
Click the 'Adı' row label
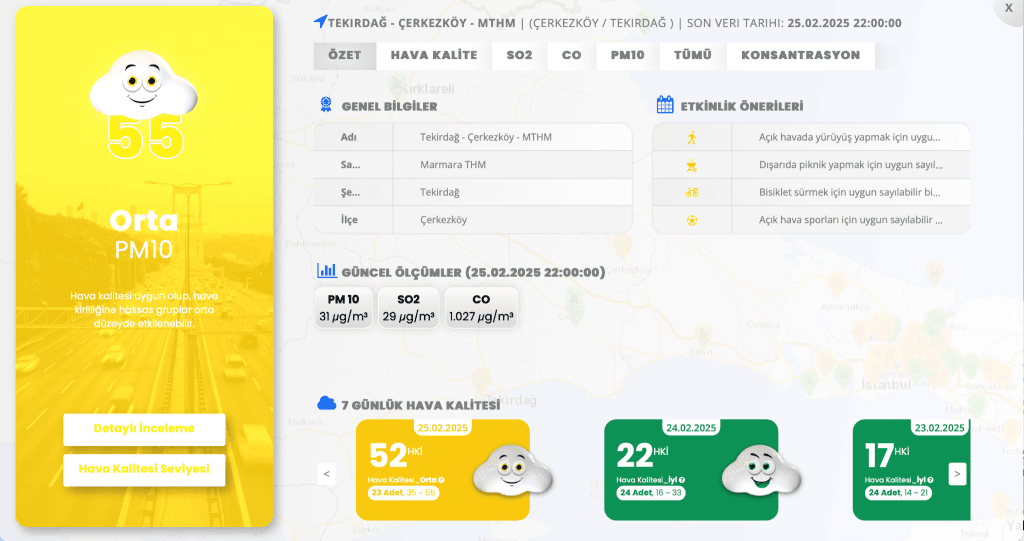pos(348,137)
